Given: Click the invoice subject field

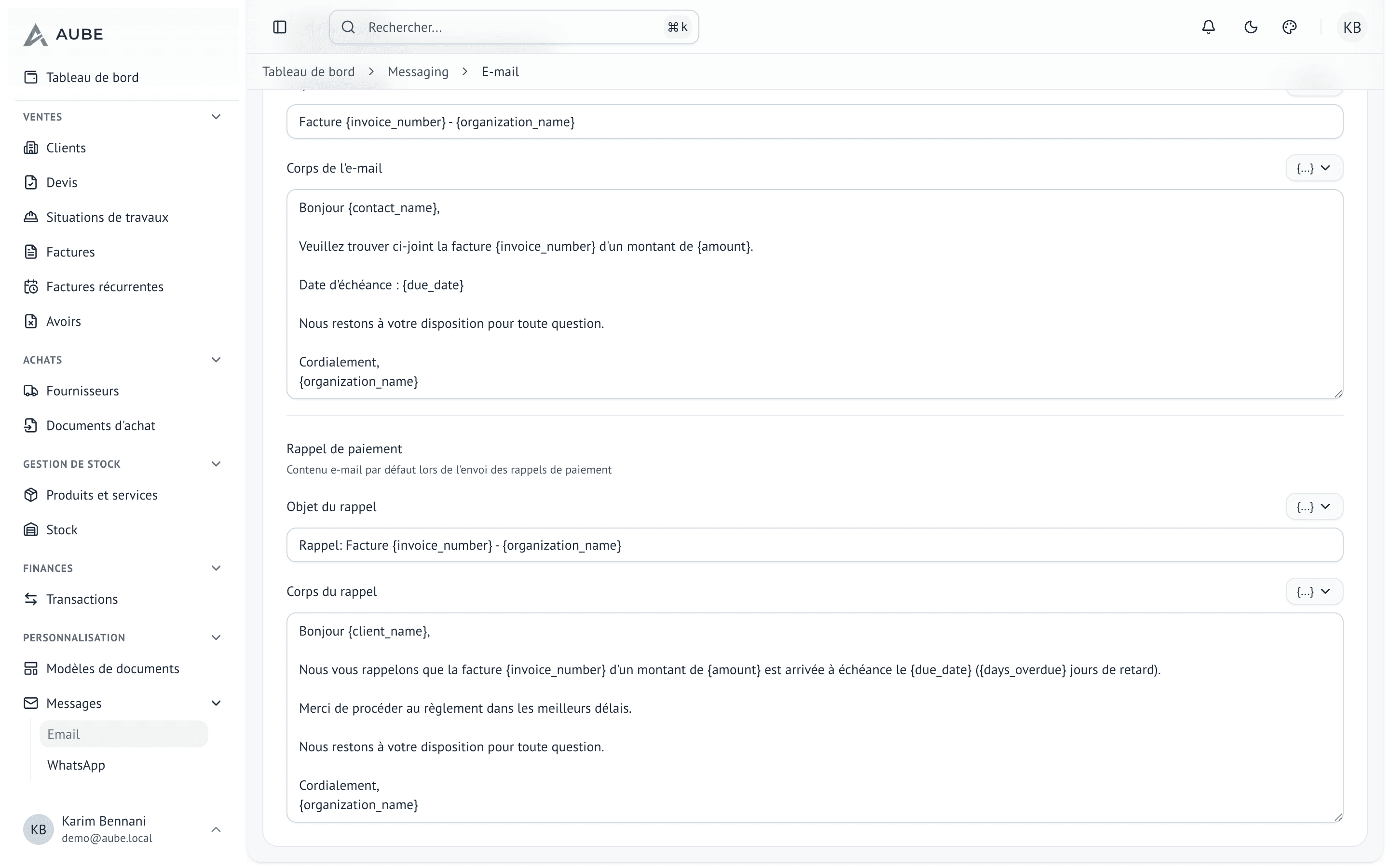Looking at the screenshot, I should [815, 122].
